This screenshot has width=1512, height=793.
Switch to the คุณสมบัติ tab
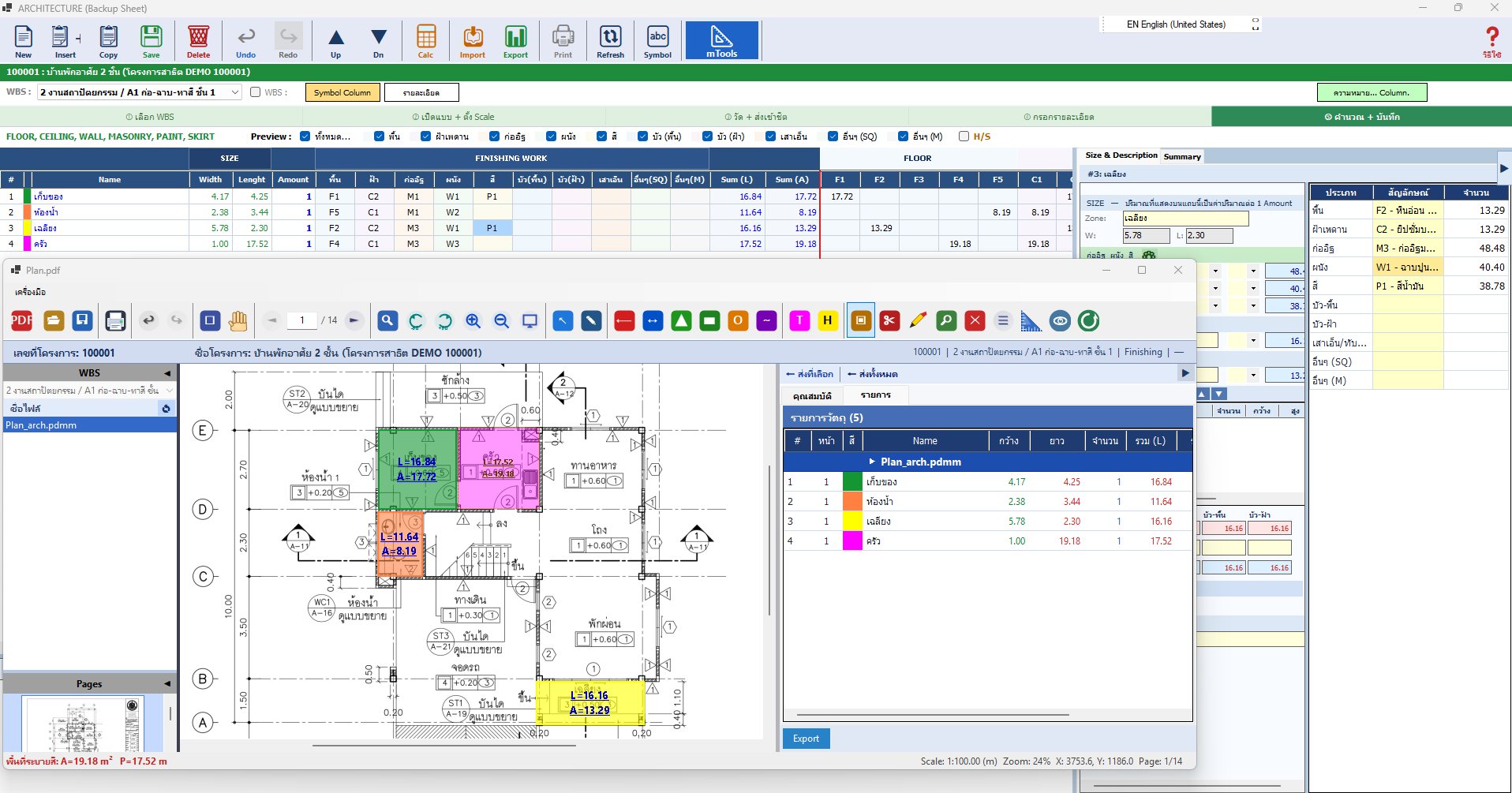[x=812, y=395]
